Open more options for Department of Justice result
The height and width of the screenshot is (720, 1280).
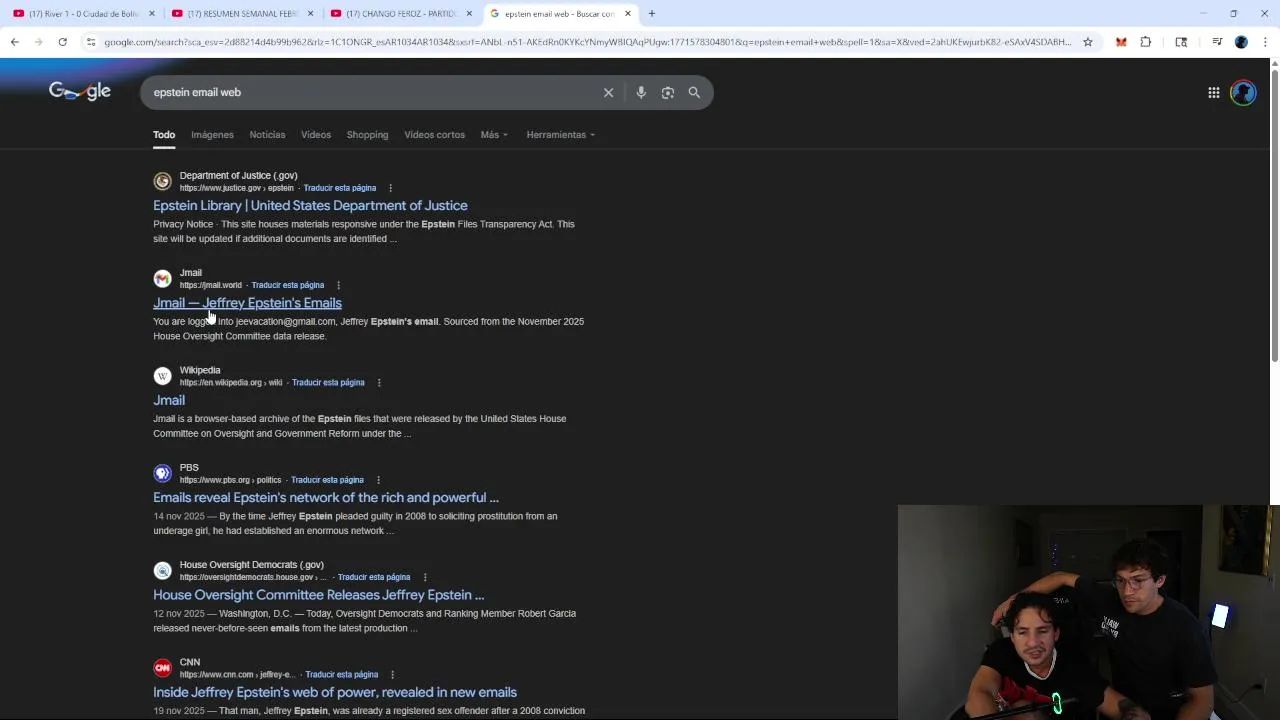click(390, 188)
